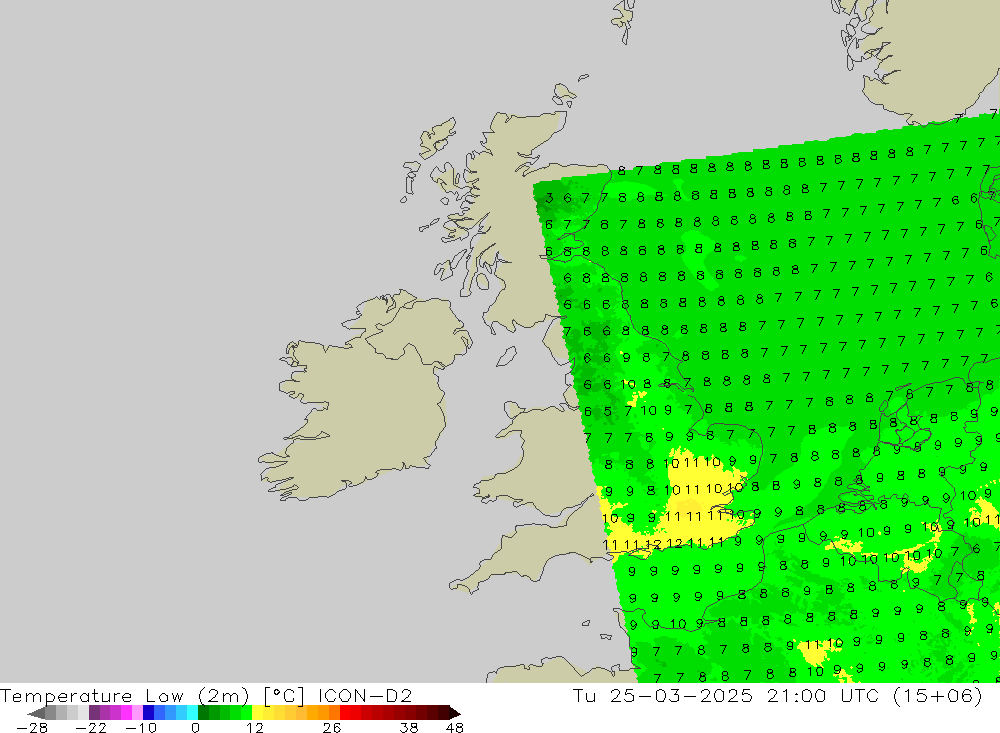Select the dark blue swatch above -10
This screenshot has width=1000, height=733.
[148, 713]
